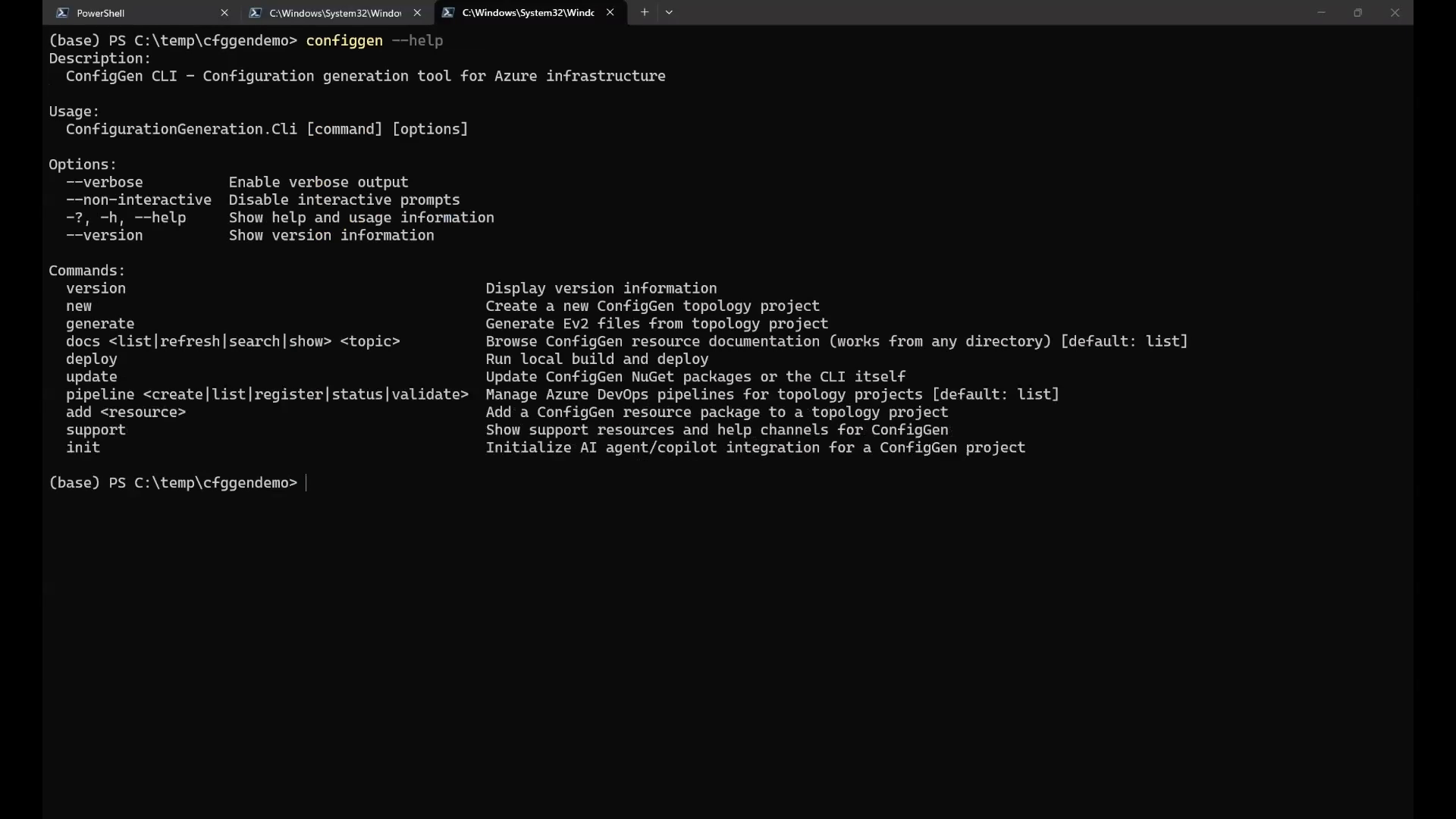Switch to the PowerShell tab
This screenshot has width=1456, height=819.
(x=101, y=13)
